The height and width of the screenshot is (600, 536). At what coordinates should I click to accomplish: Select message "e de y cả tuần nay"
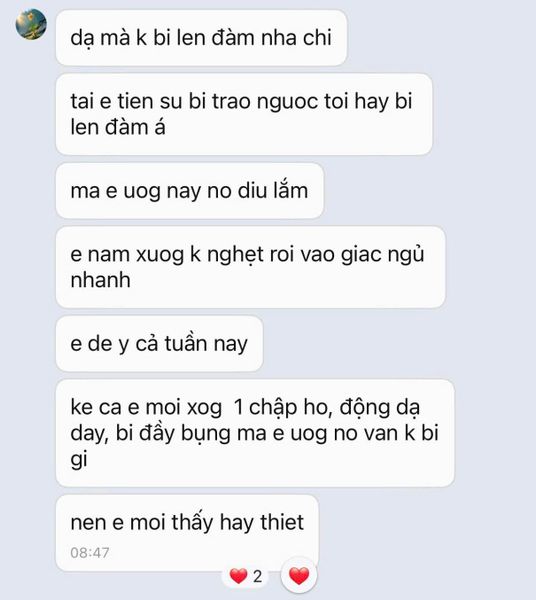tap(160, 344)
